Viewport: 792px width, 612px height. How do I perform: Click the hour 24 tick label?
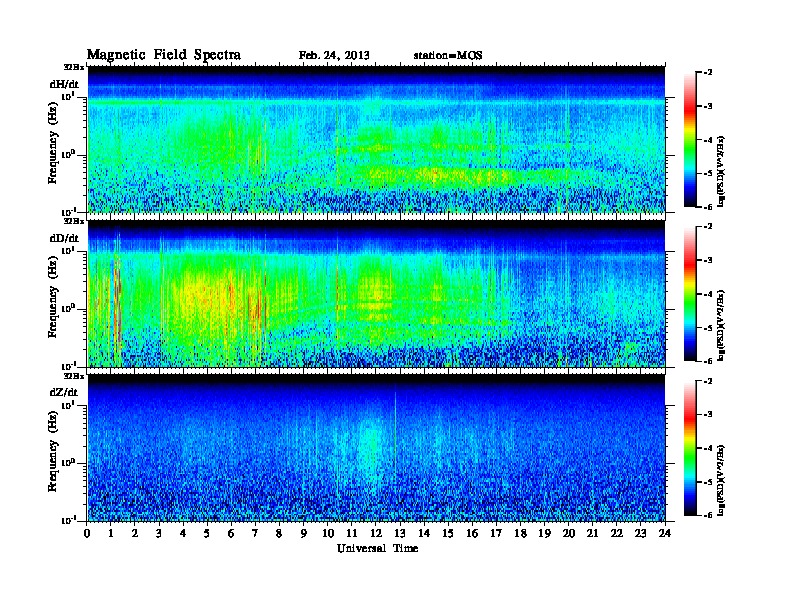(x=665, y=533)
